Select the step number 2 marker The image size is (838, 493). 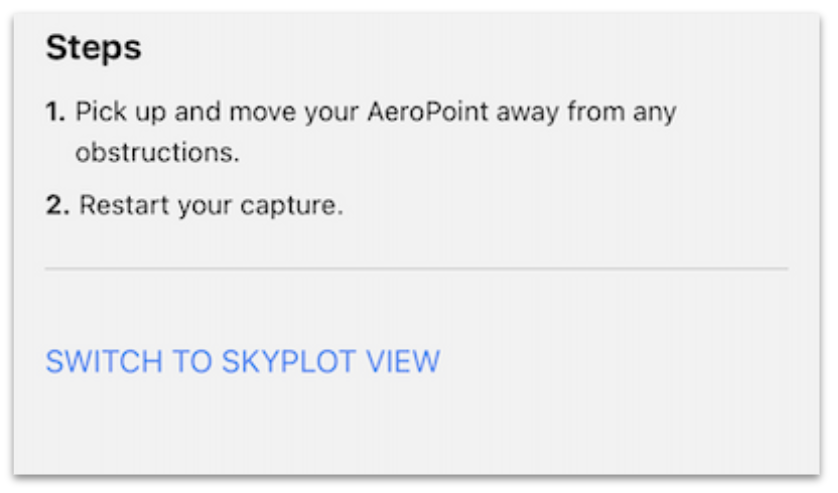(57, 206)
